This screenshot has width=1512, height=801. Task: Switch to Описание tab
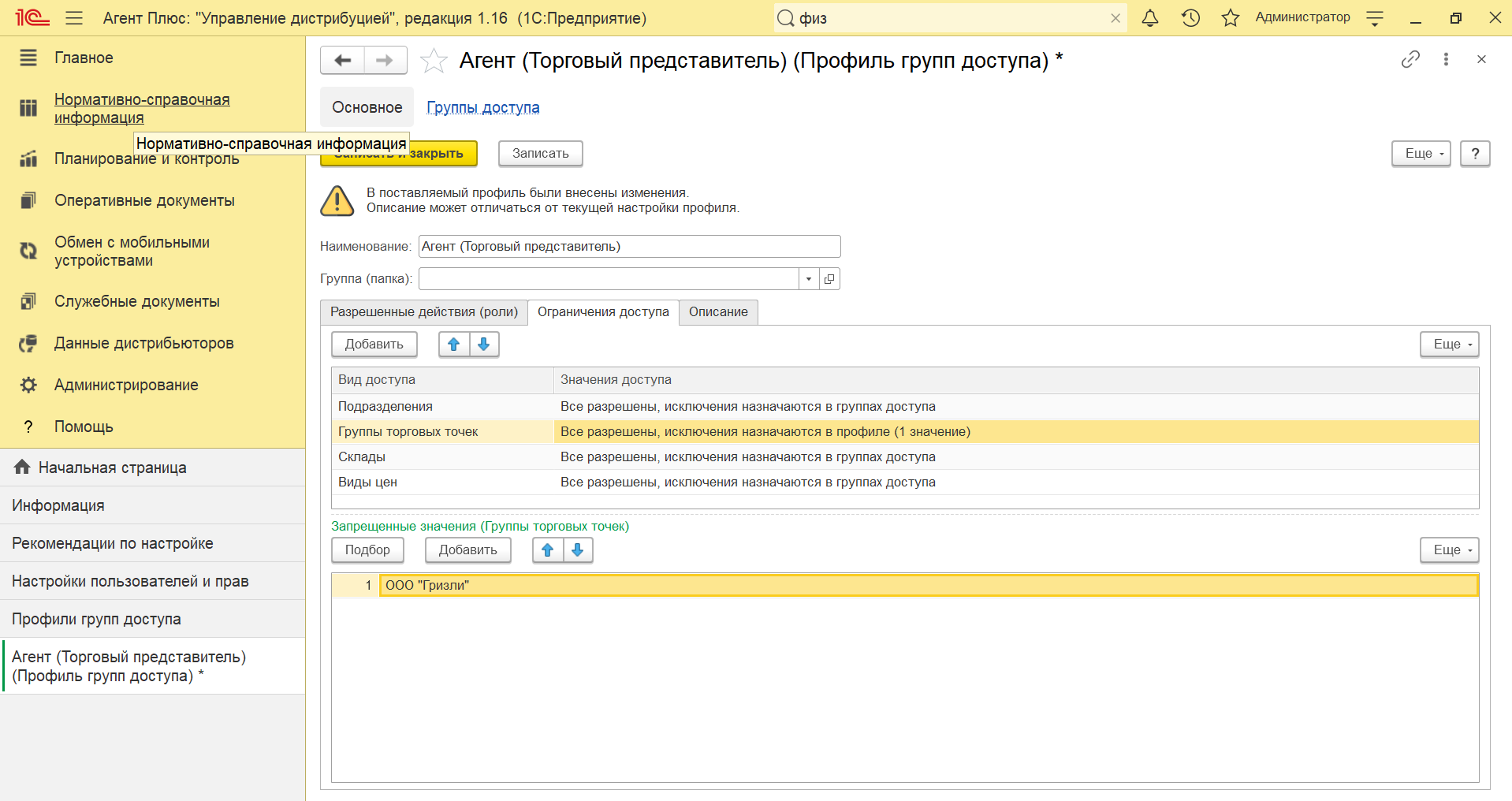[x=718, y=312]
